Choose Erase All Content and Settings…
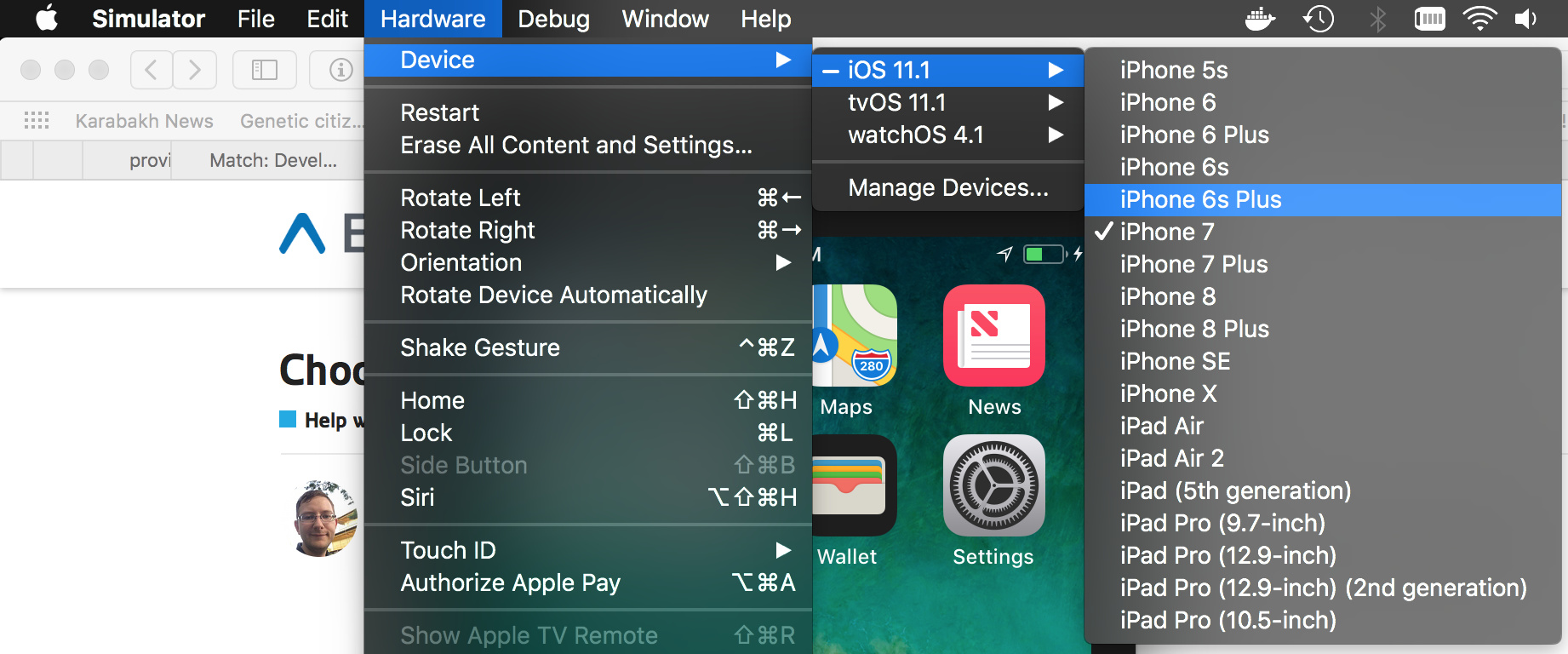Screen dimensions: 1568x654 click(x=588, y=145)
